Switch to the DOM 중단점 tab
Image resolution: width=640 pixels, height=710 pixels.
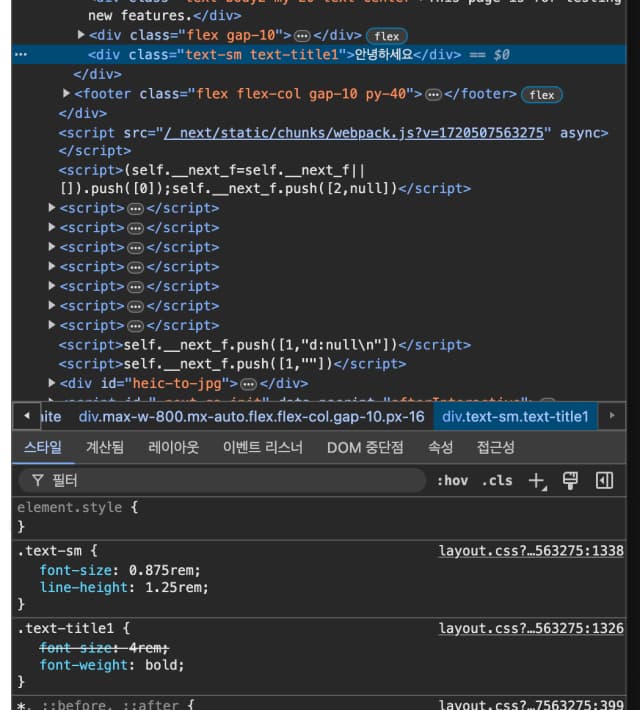tap(365, 447)
